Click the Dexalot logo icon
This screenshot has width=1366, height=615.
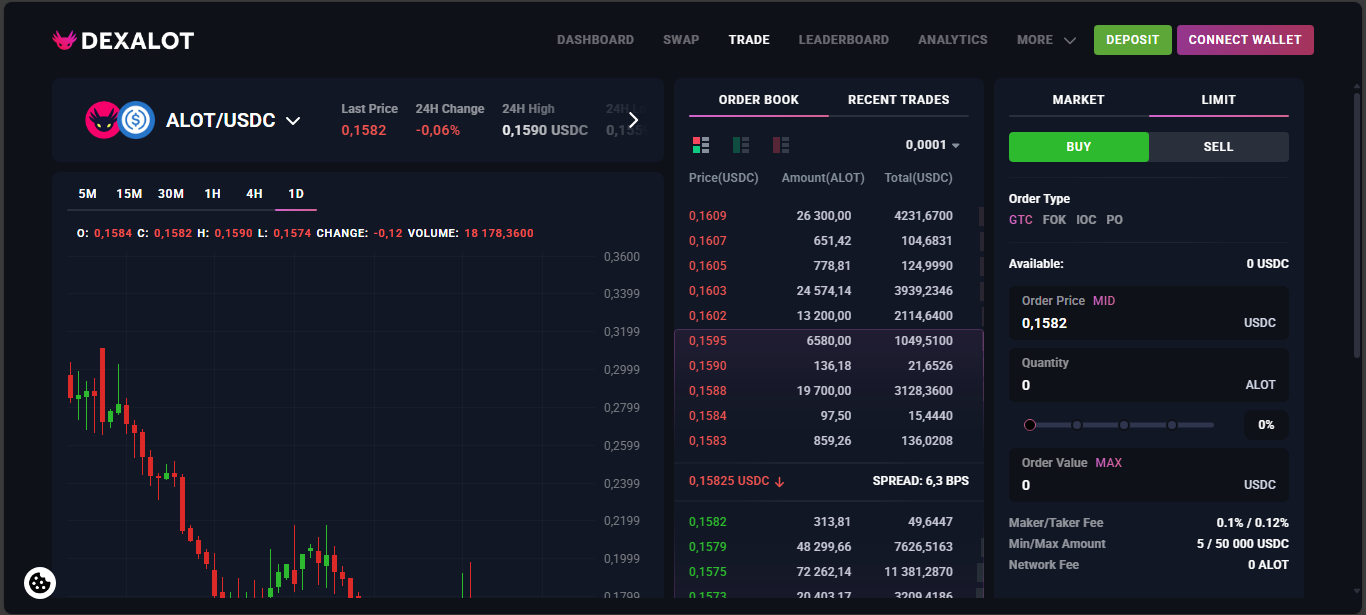coord(65,40)
